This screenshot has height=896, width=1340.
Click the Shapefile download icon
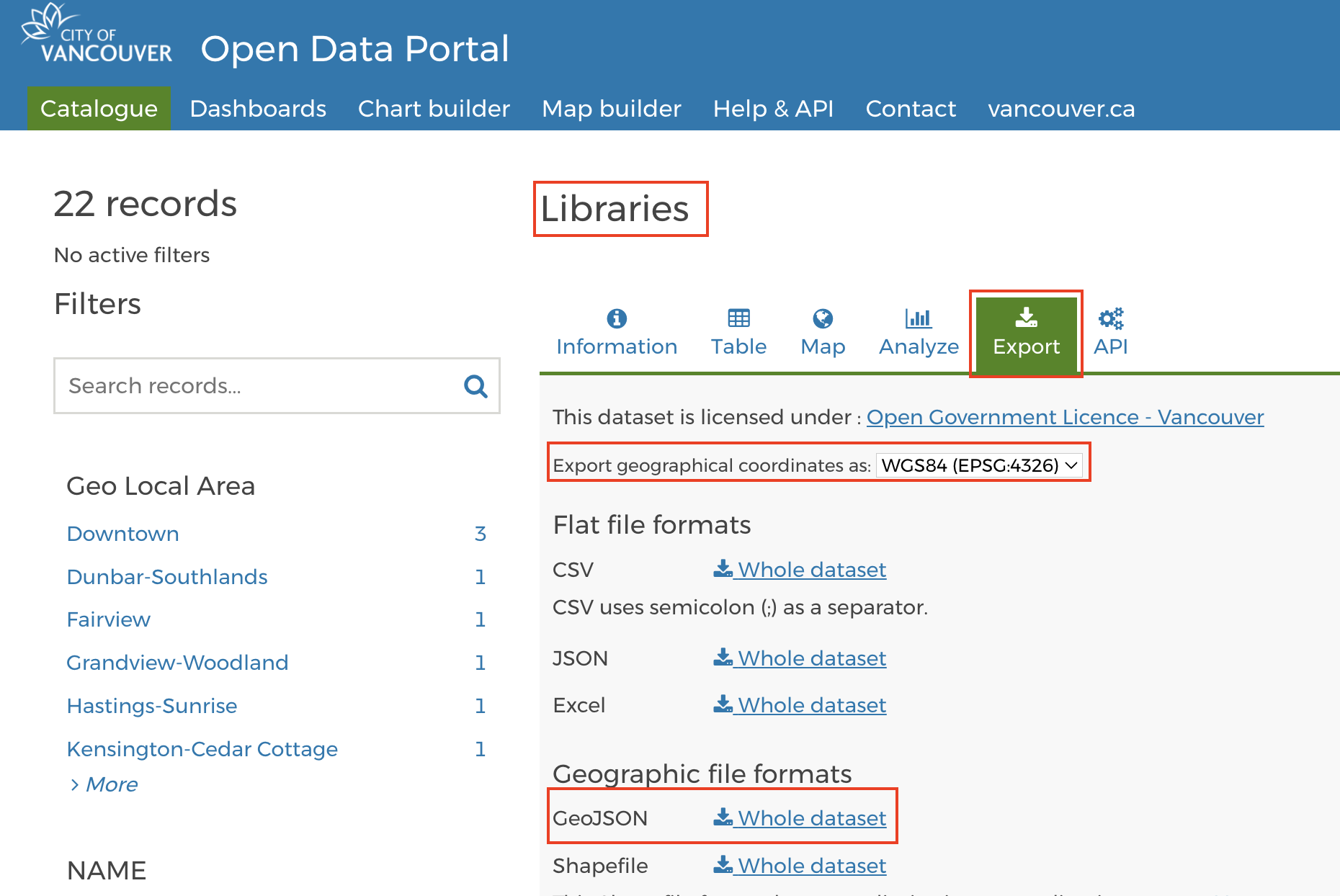click(x=723, y=864)
